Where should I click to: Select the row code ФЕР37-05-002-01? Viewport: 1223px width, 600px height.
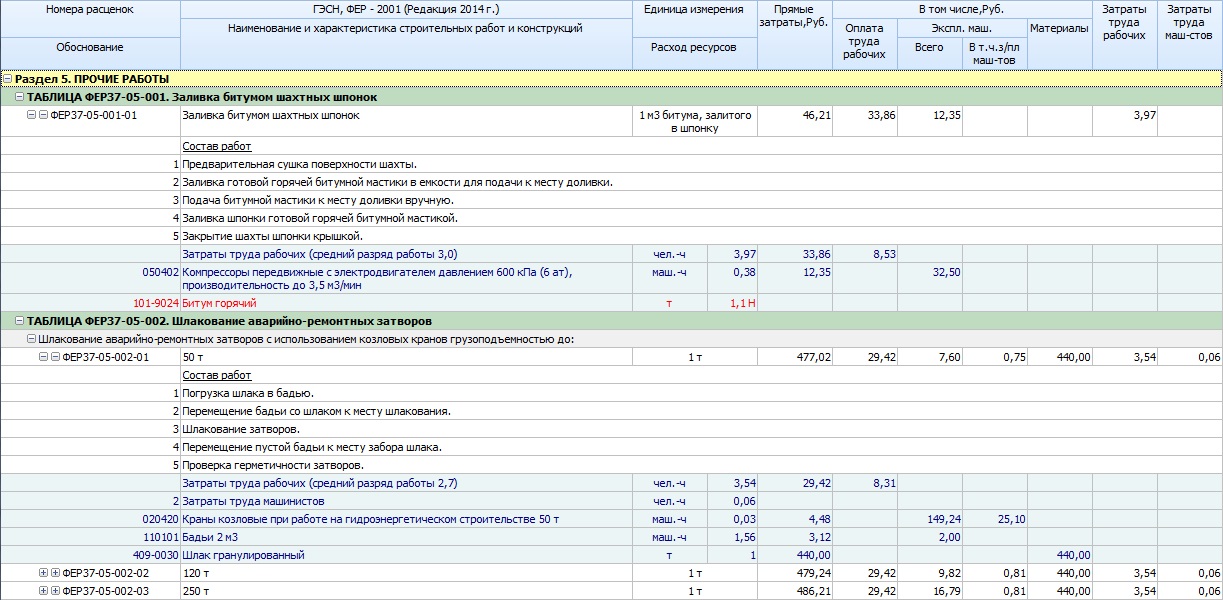point(106,357)
